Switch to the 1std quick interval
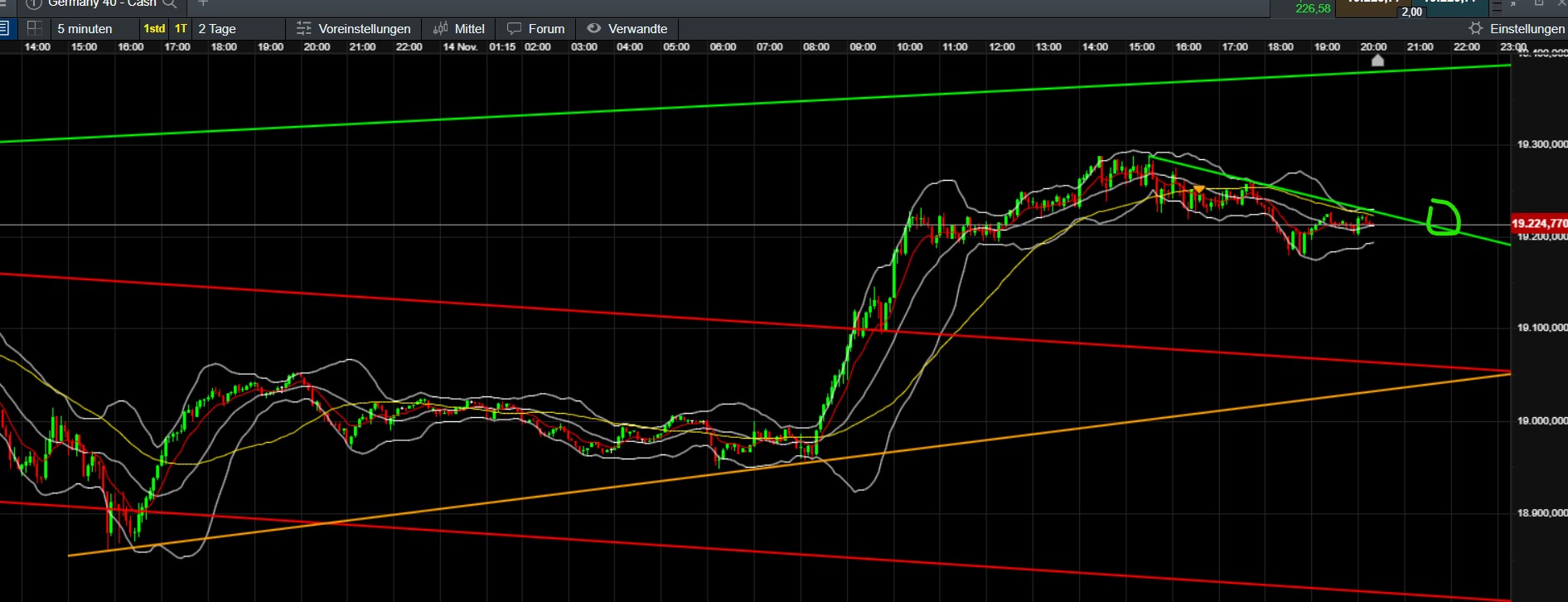Viewport: 1568px width, 602px height. [x=154, y=28]
